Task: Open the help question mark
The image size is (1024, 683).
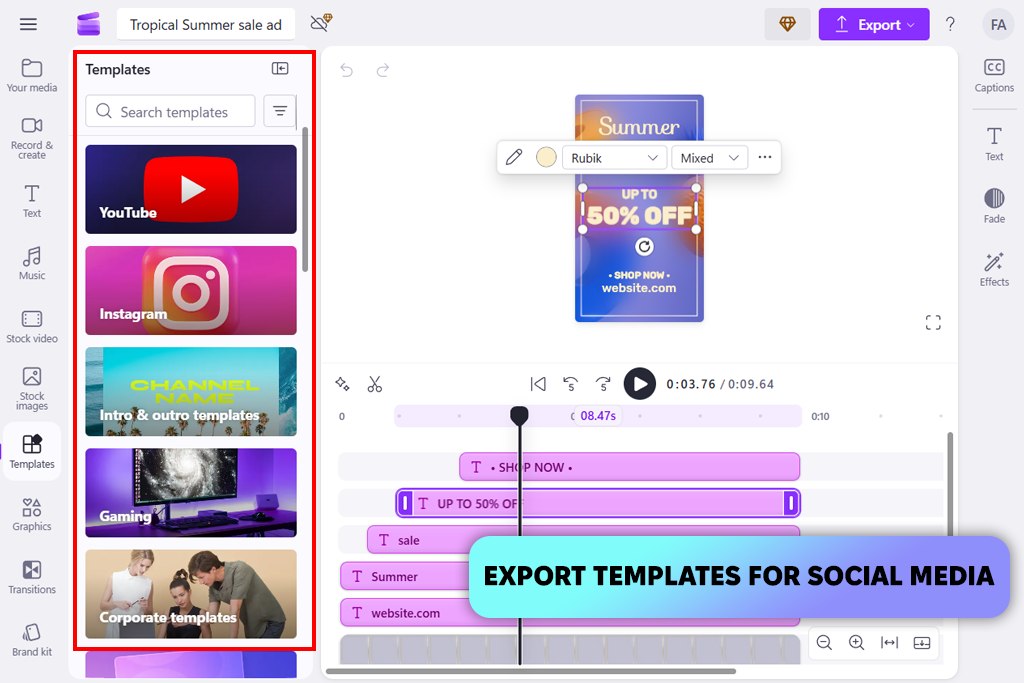Action: pyautogui.click(x=950, y=24)
